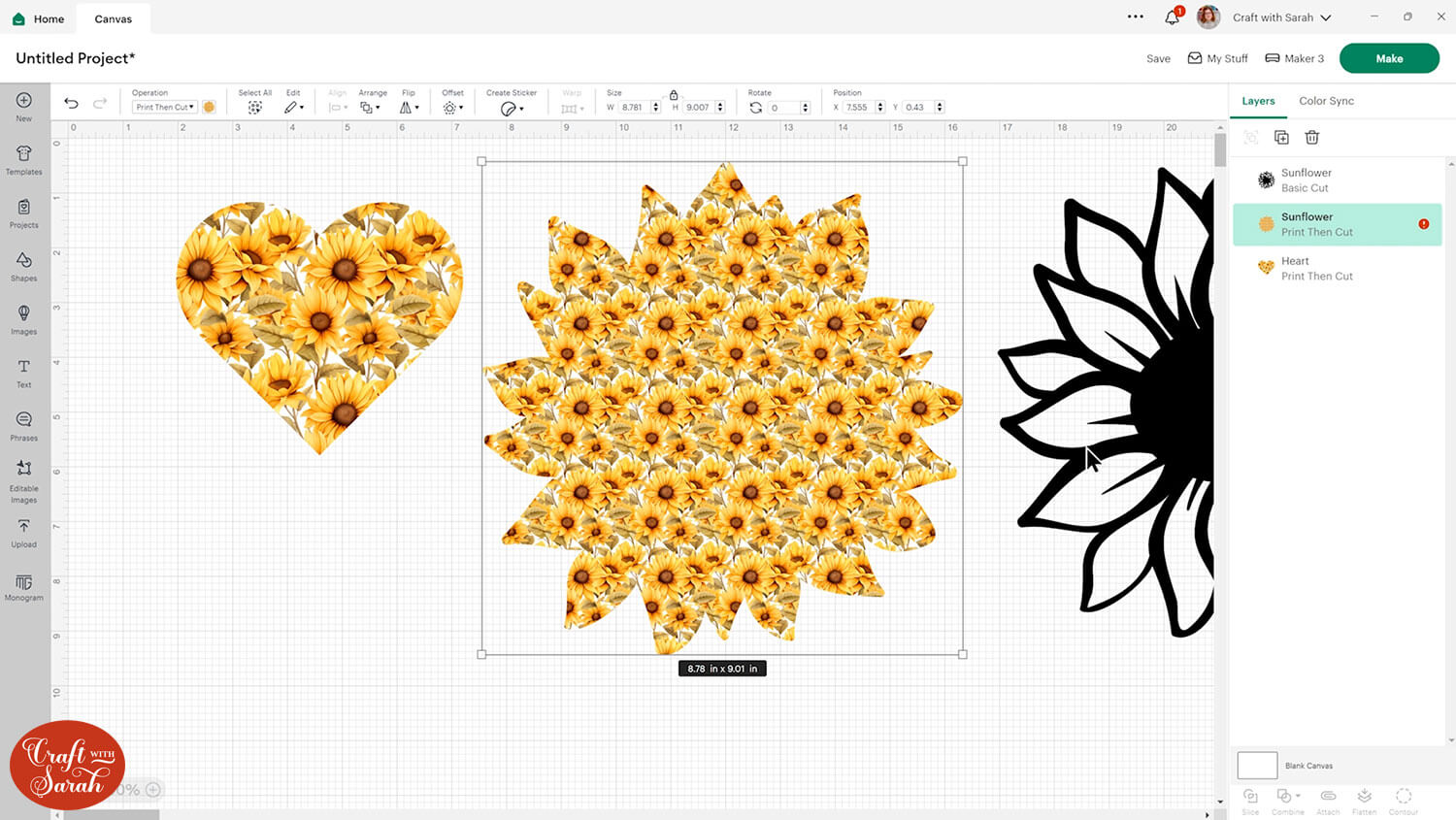Open the Monogram tool
The image size is (1456, 820).
[23, 586]
